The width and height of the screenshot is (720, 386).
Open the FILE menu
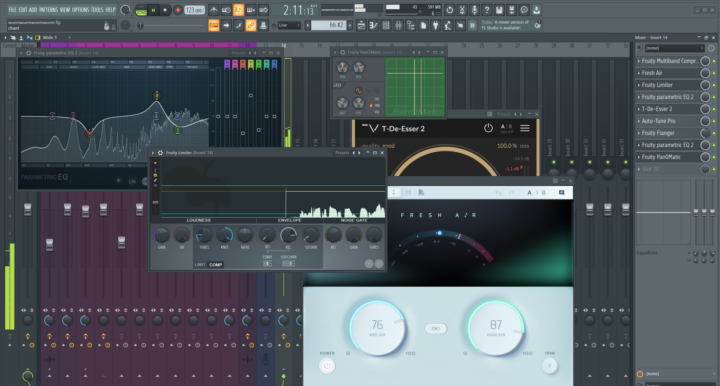(12, 10)
